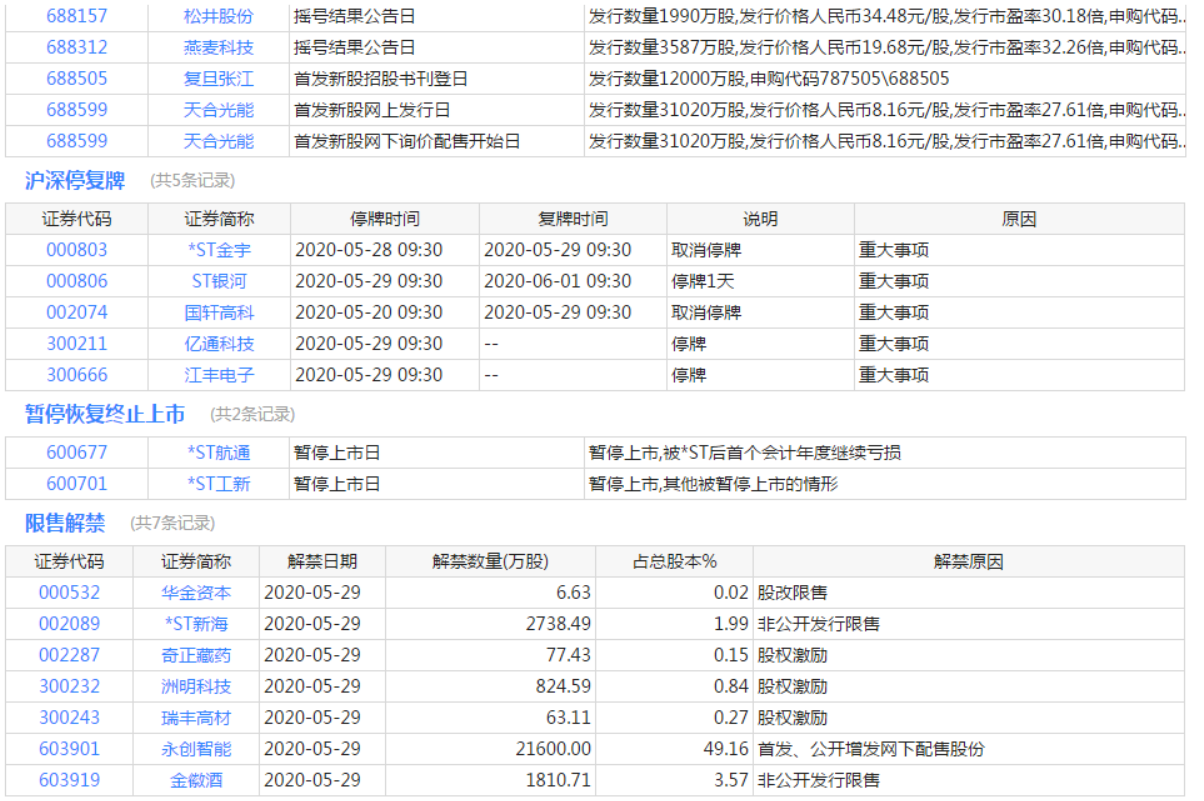
Task: Click stock code 603919
Action: click(70, 779)
